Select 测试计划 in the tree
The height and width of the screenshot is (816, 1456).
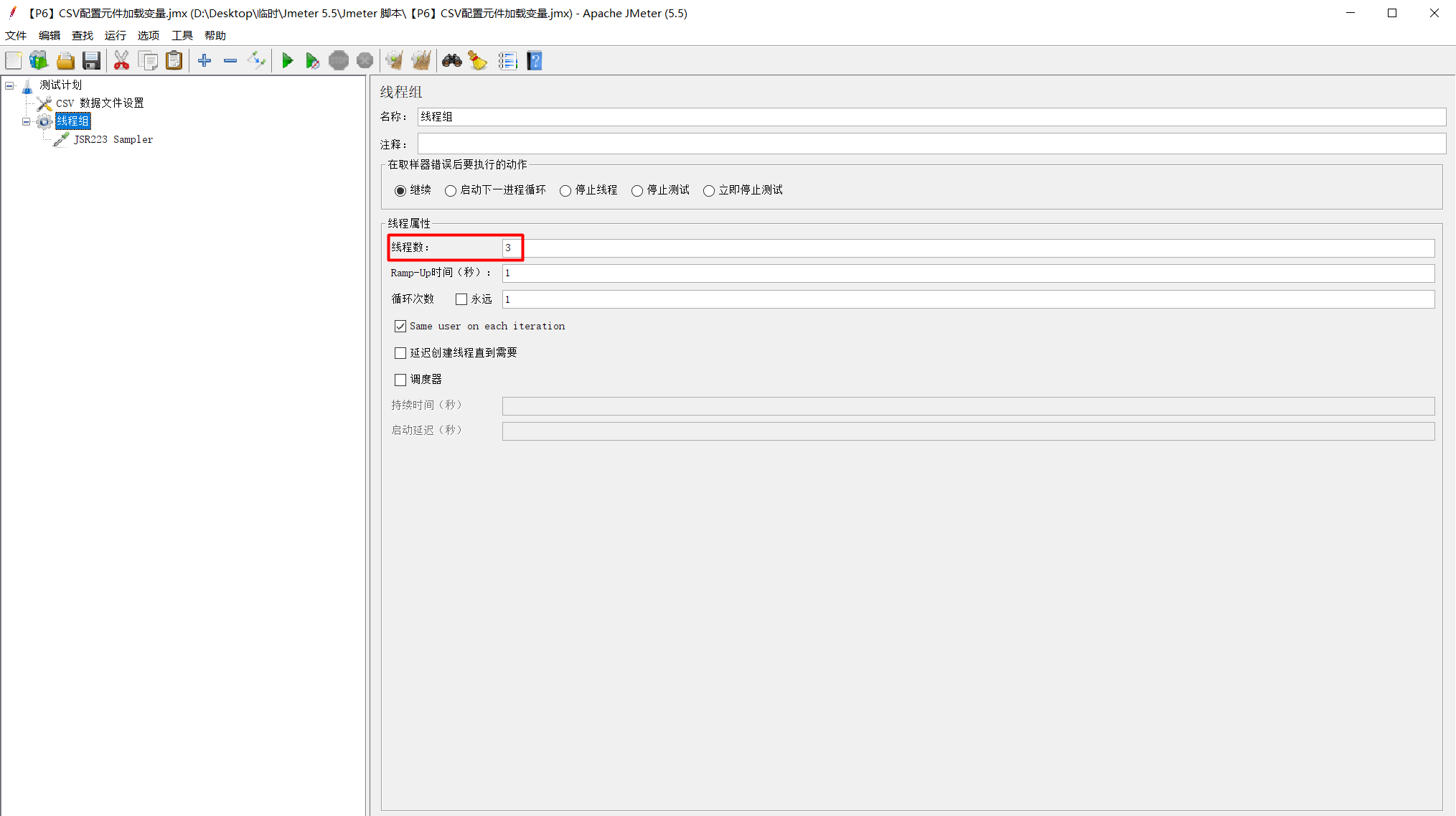61,85
